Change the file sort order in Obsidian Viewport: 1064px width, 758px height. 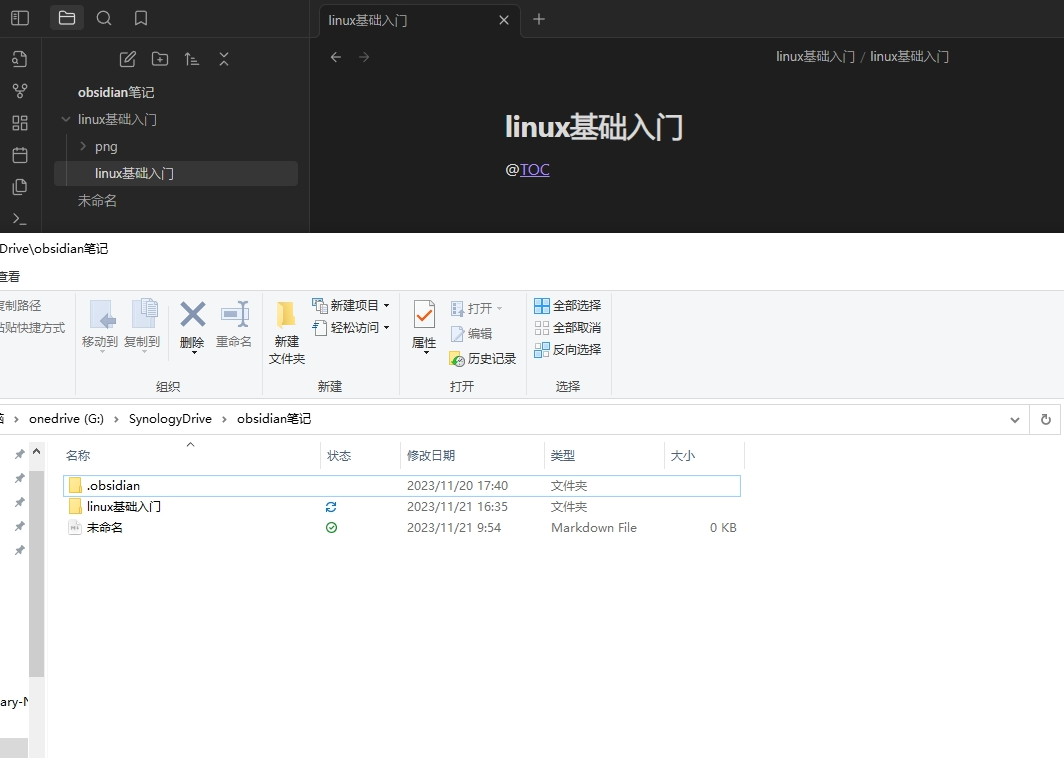tap(192, 59)
